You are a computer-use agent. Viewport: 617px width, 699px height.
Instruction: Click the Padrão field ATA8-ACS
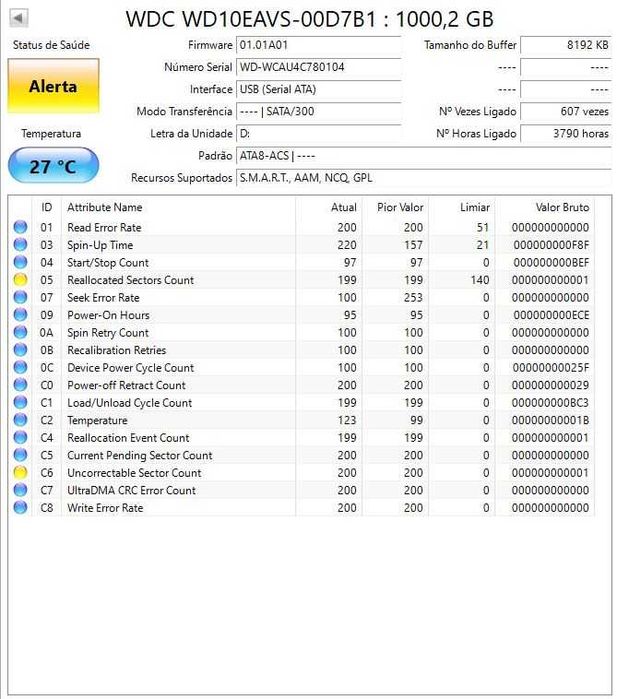[x=424, y=156]
